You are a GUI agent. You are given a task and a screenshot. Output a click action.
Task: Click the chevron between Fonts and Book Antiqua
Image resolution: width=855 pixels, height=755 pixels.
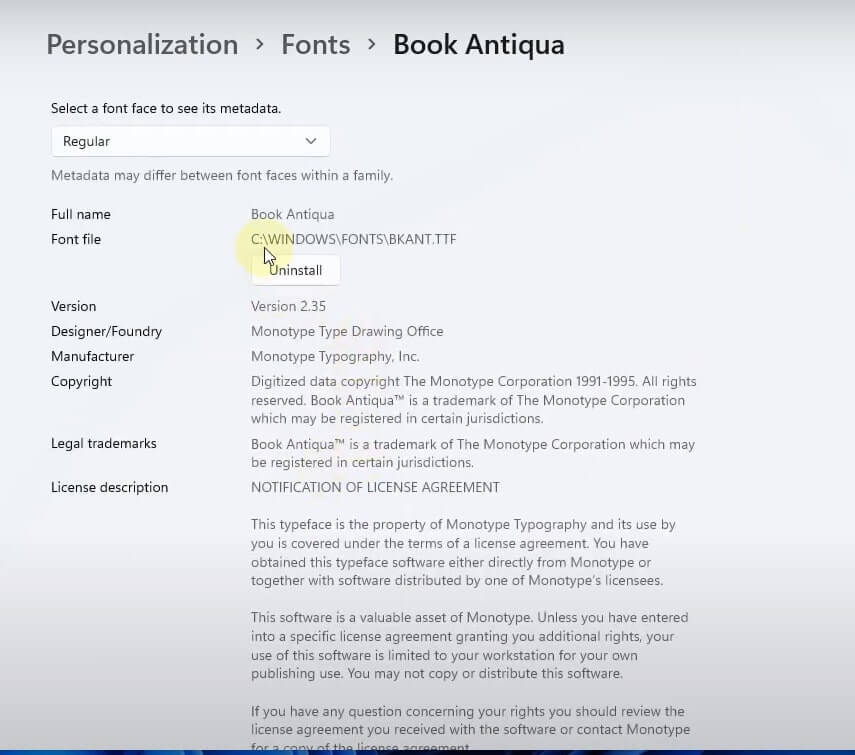click(x=372, y=45)
